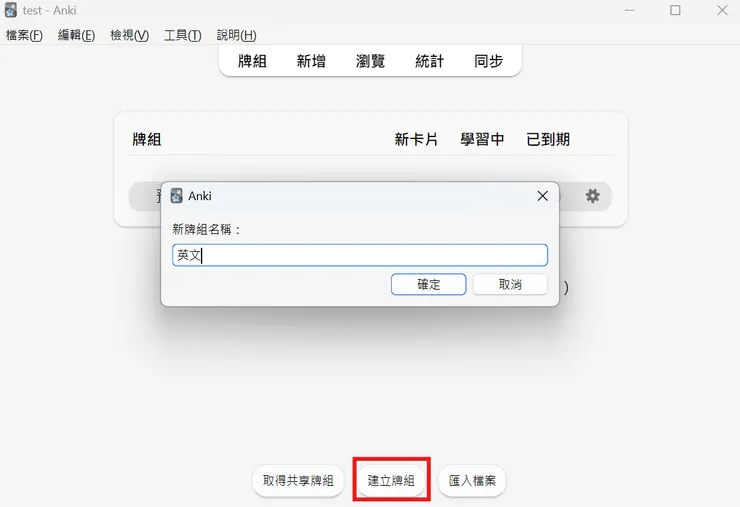740x507 pixels.
Task: Cancel with the 取消 button
Action: click(510, 284)
